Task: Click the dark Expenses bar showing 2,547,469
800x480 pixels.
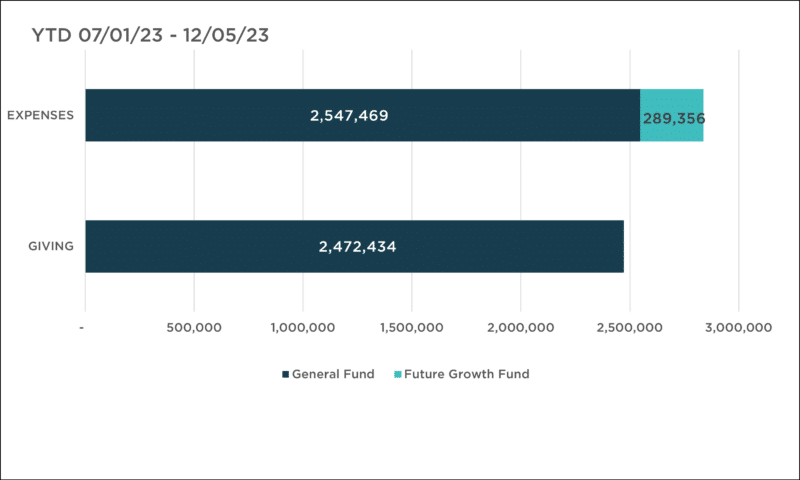Action: (363, 115)
